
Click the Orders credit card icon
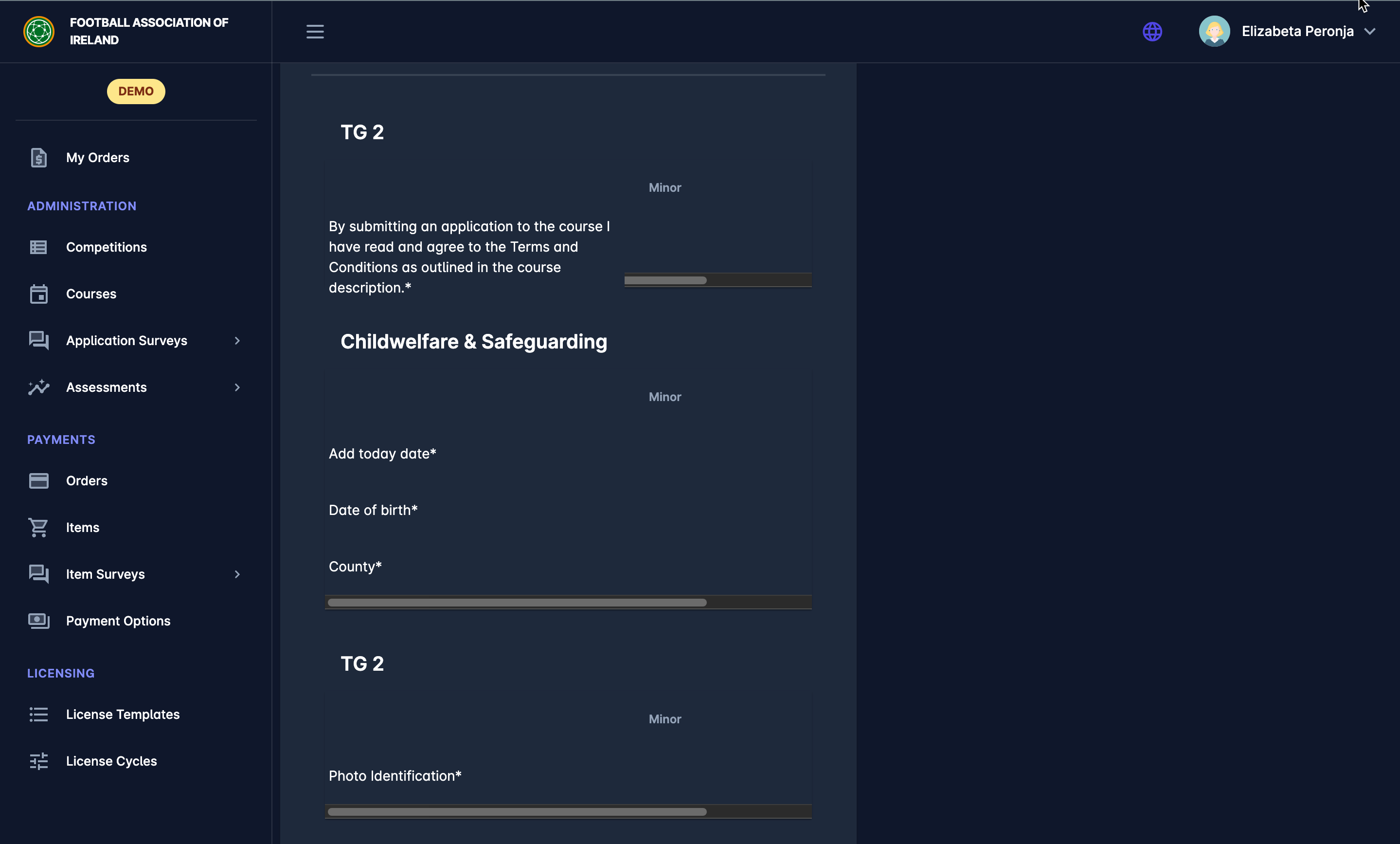point(38,481)
